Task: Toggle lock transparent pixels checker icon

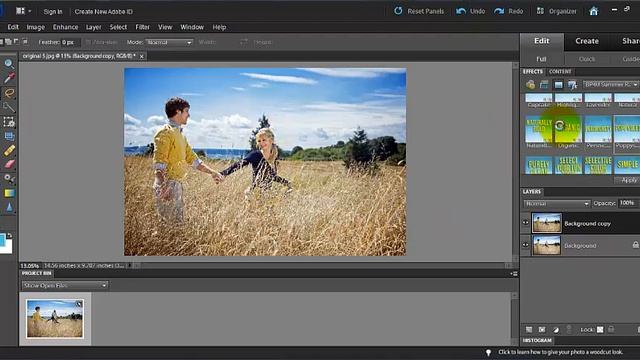Action: [x=600, y=329]
